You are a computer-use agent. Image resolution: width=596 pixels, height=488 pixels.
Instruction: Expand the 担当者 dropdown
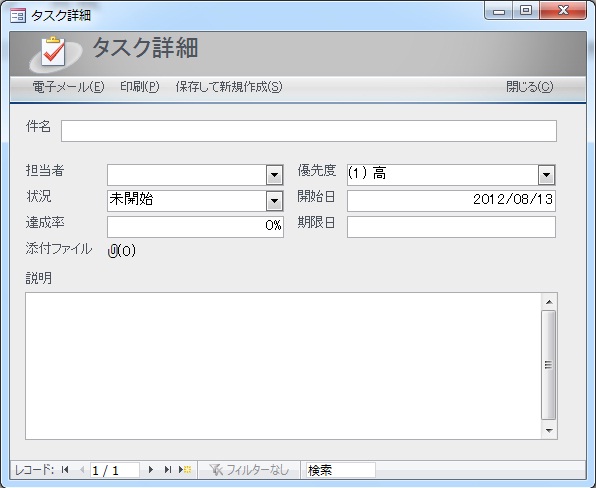pos(274,175)
